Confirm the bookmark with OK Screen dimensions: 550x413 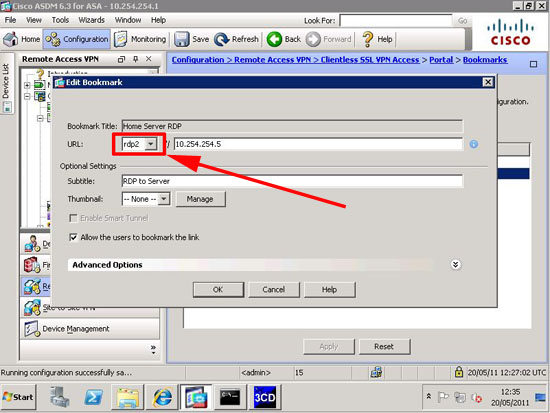(x=218, y=289)
